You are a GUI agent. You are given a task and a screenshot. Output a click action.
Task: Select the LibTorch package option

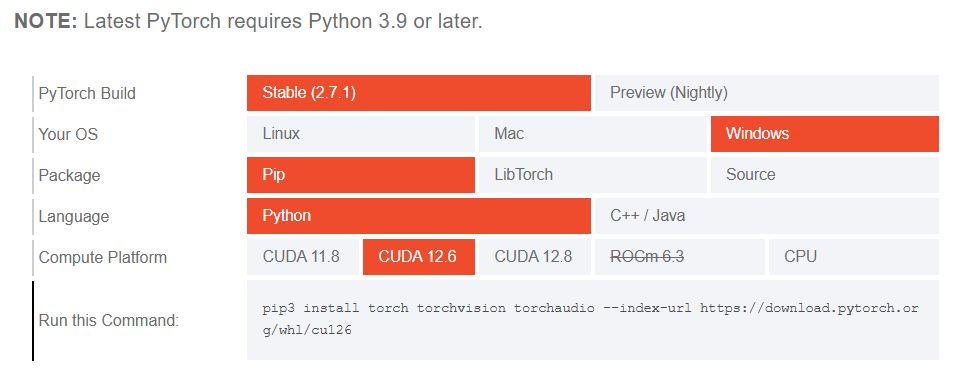(x=593, y=175)
